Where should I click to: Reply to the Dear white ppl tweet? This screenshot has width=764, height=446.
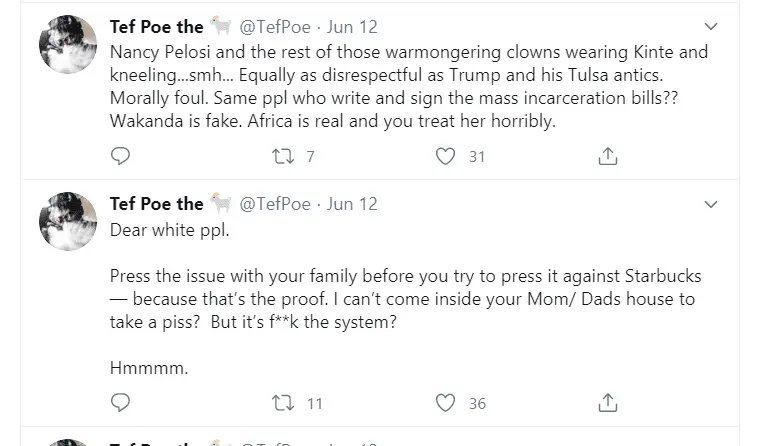120,403
